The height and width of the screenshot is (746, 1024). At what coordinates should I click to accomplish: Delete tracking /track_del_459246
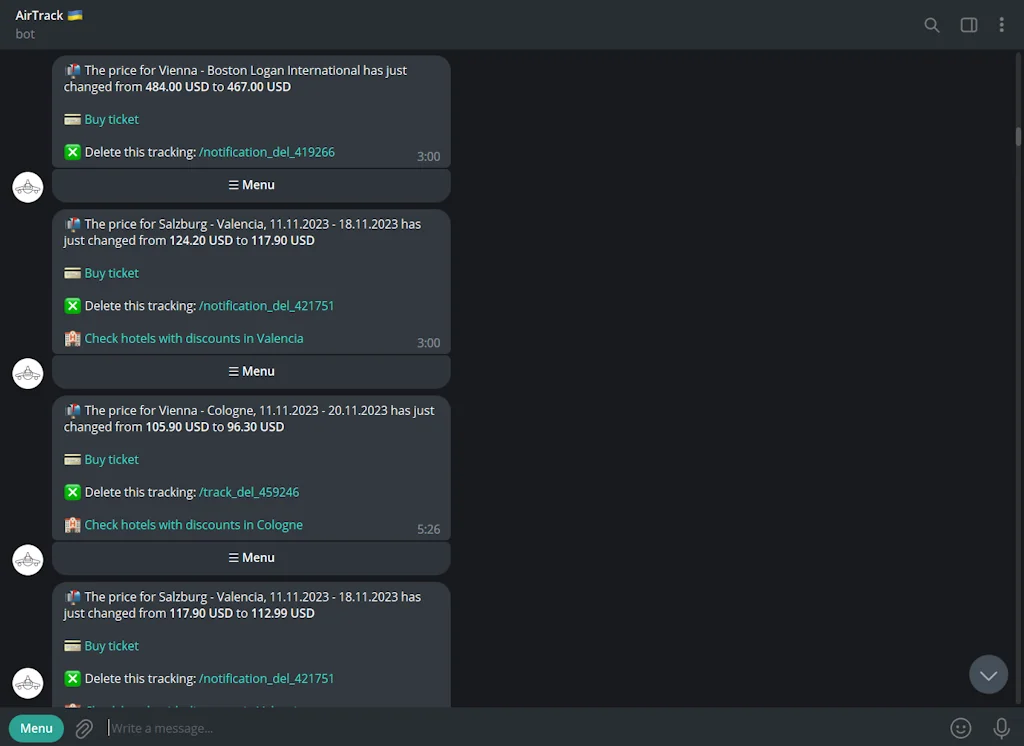coord(249,492)
